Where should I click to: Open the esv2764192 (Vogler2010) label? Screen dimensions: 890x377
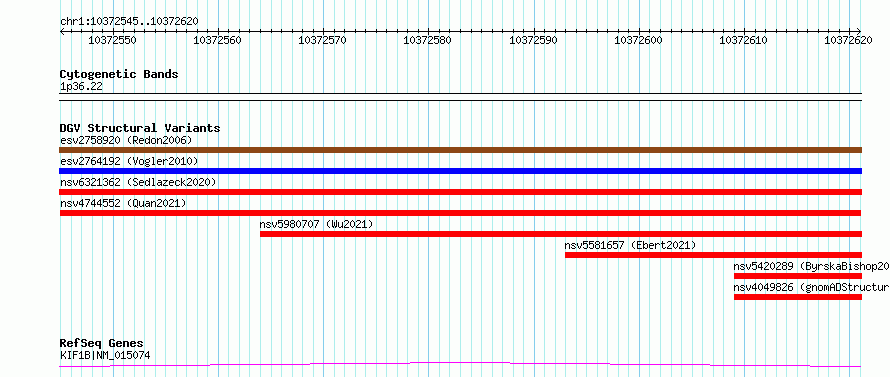pyautogui.click(x=129, y=161)
